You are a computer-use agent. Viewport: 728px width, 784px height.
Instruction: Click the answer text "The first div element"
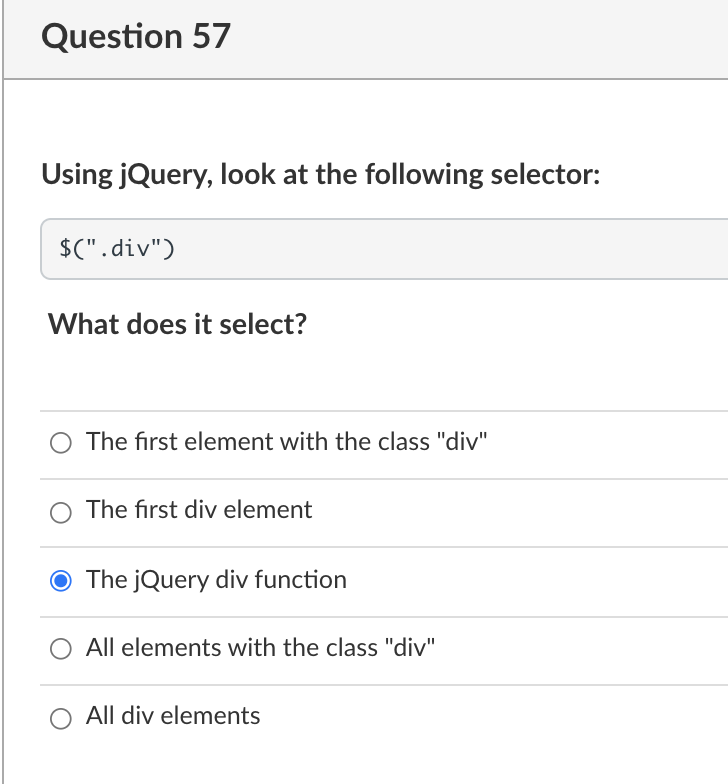point(199,510)
